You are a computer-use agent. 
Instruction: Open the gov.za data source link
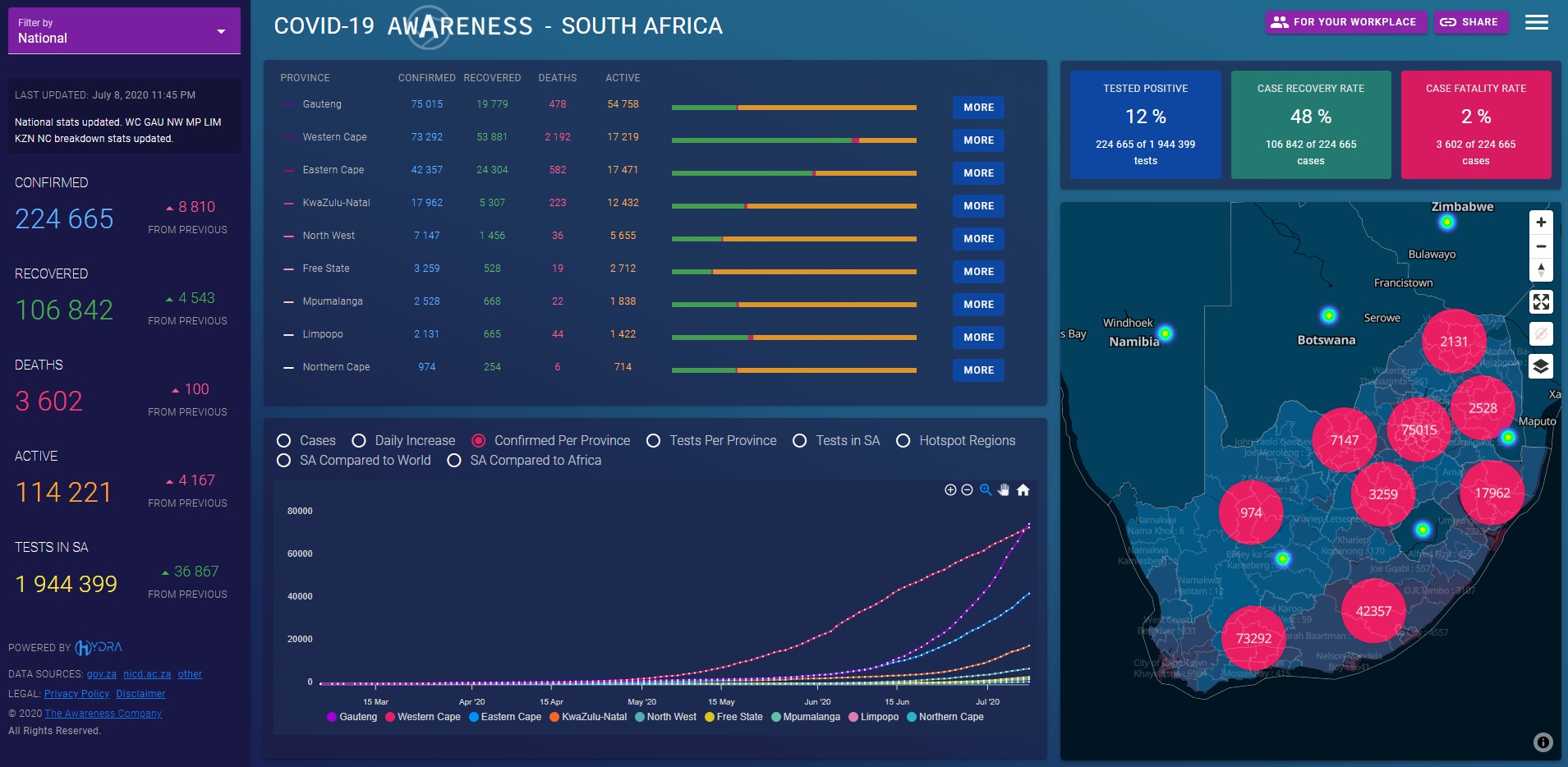[x=102, y=674]
